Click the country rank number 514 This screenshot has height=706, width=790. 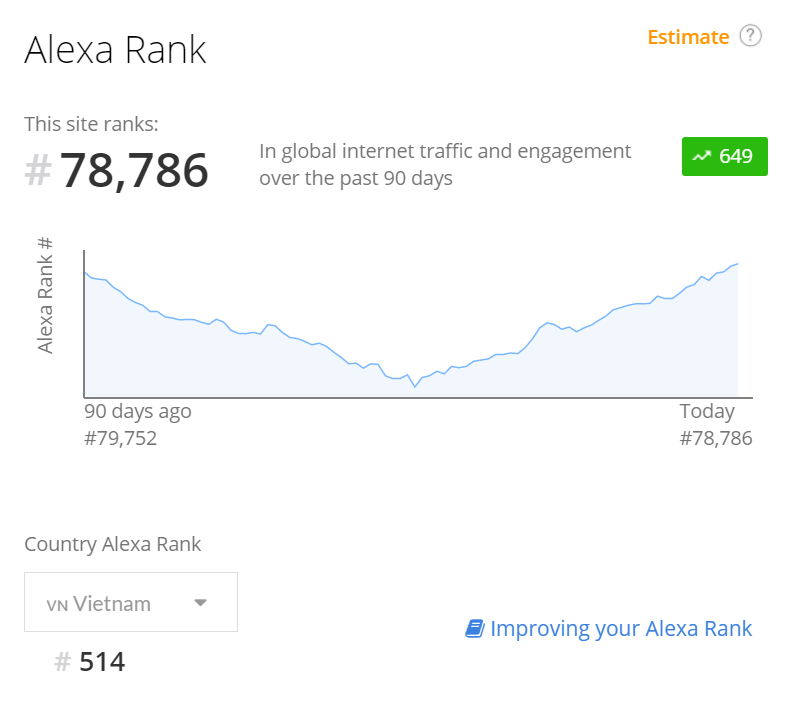(x=102, y=662)
